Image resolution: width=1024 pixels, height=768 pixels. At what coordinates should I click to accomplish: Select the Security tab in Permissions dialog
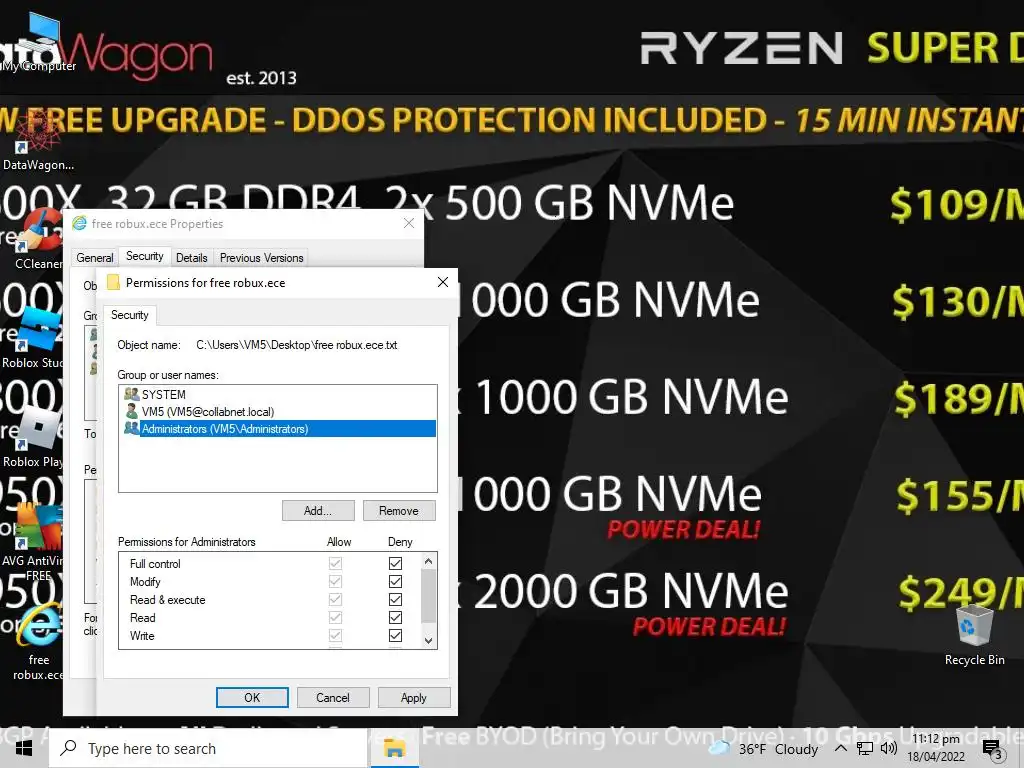point(130,315)
